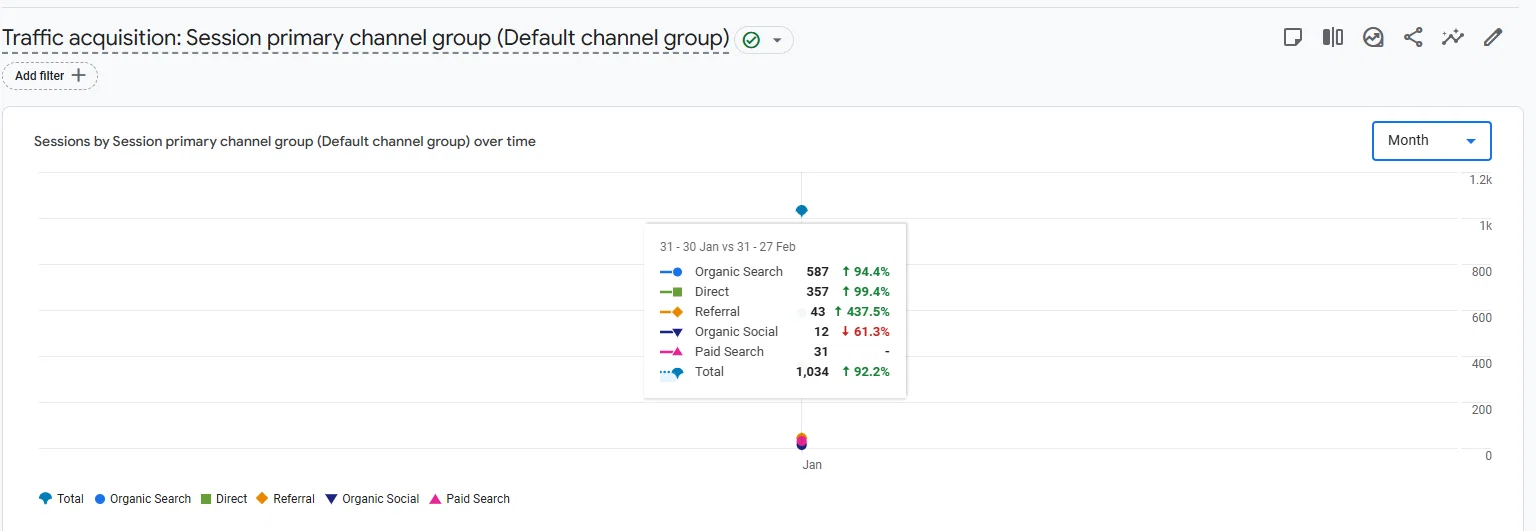Toggle Referral legend entry
This screenshot has width=1536, height=531.
click(285, 498)
